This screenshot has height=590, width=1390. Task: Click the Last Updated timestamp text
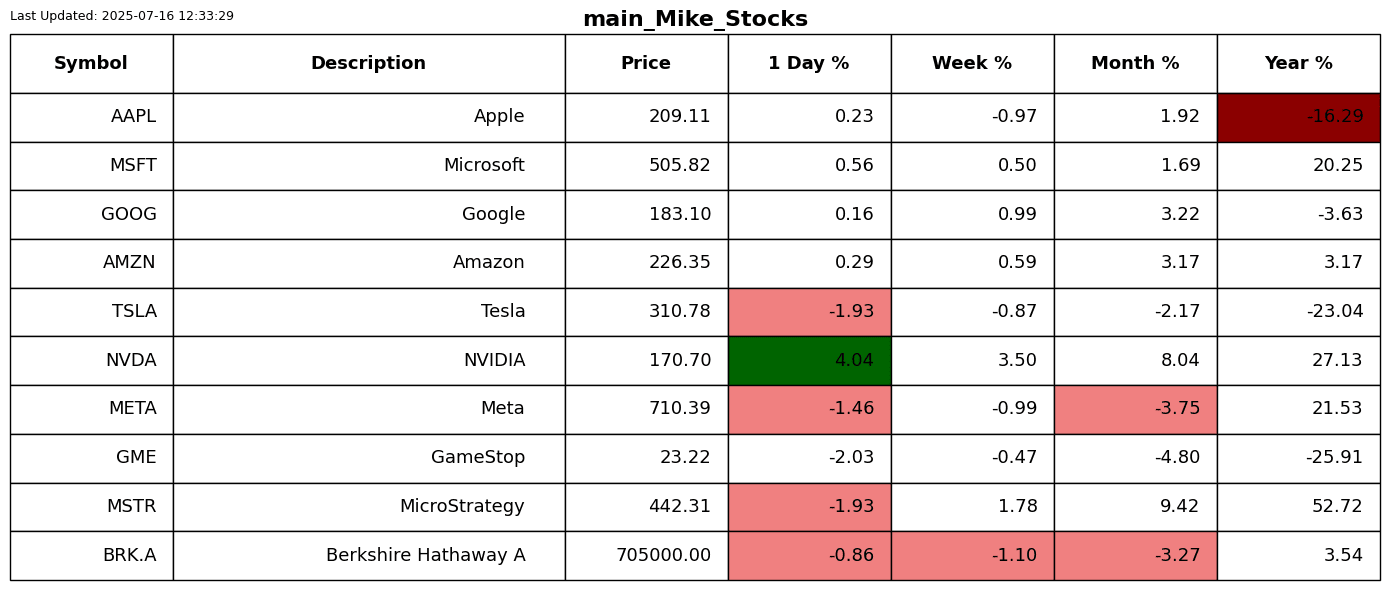[122, 16]
